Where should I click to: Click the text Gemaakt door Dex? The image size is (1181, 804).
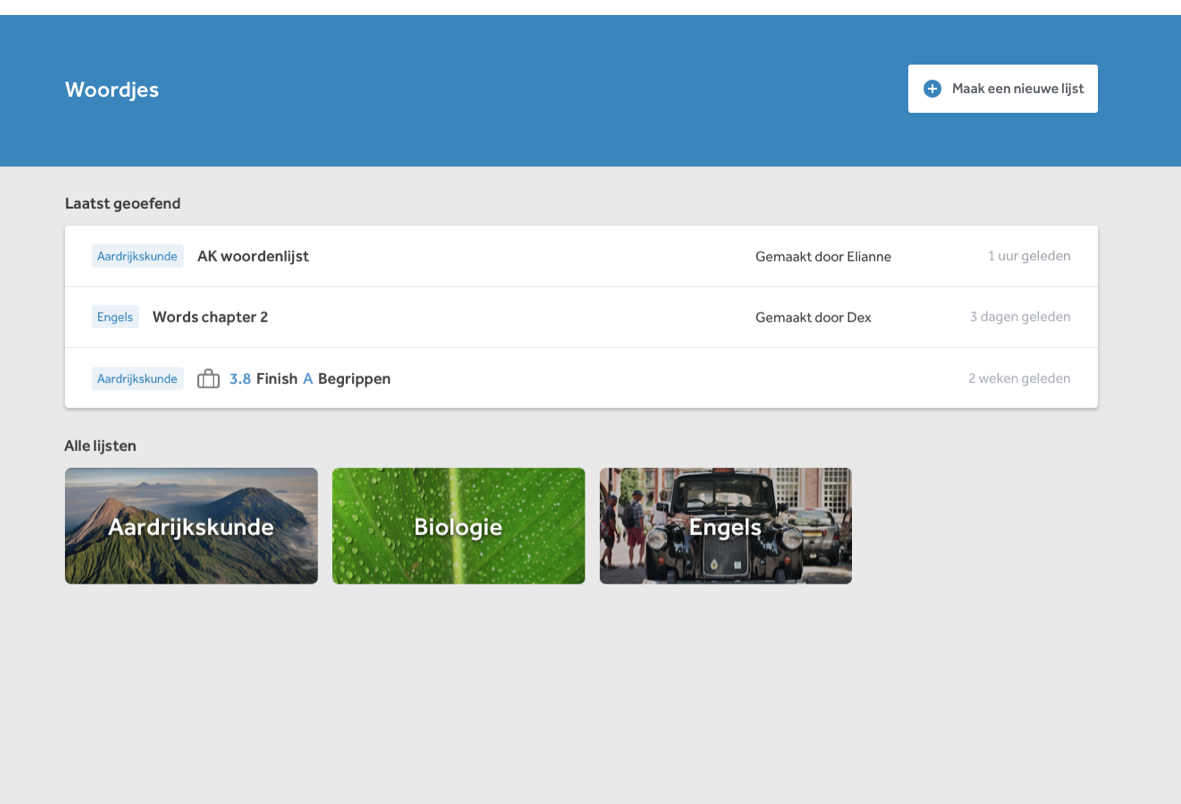tap(813, 318)
